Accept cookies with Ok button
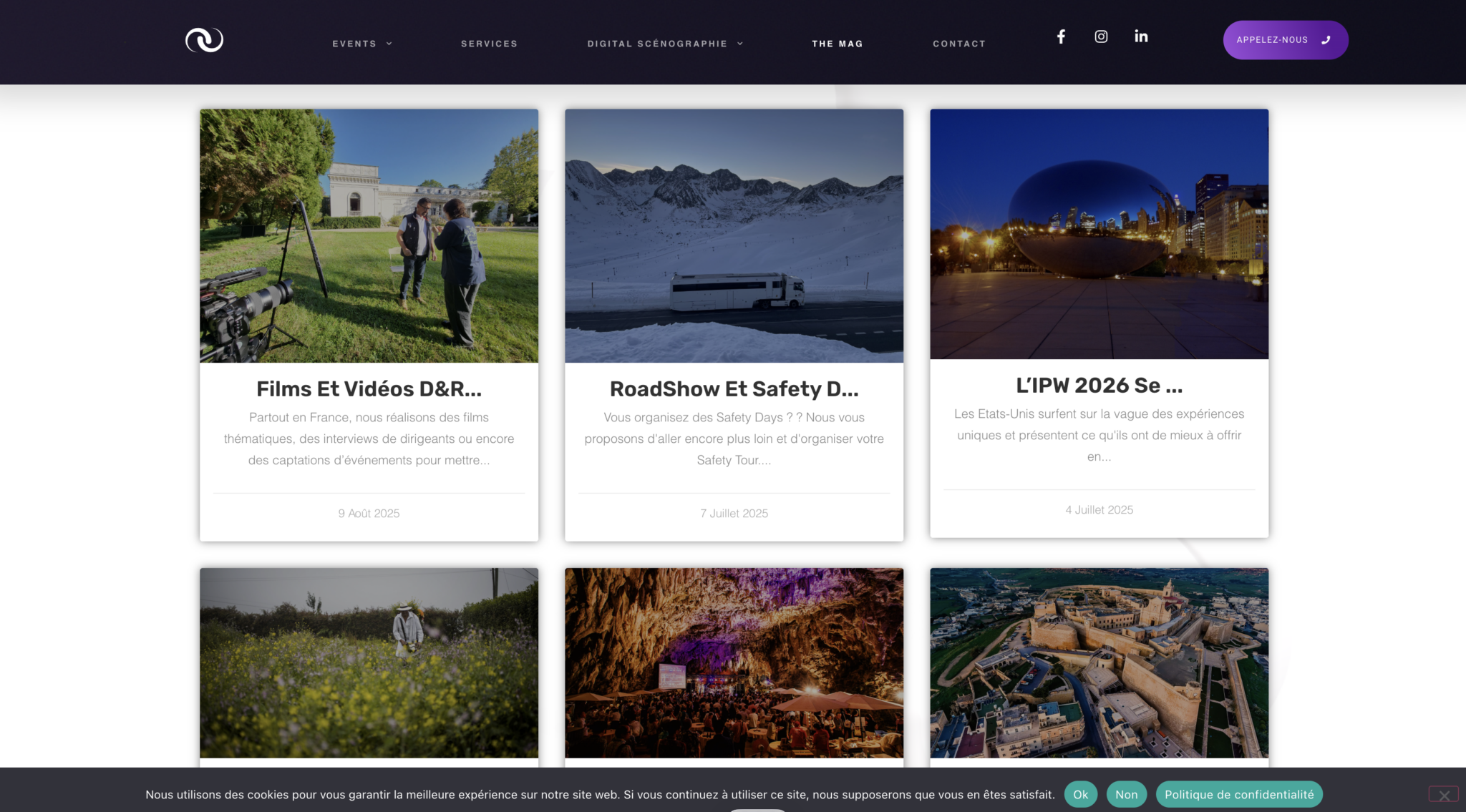 click(x=1080, y=794)
